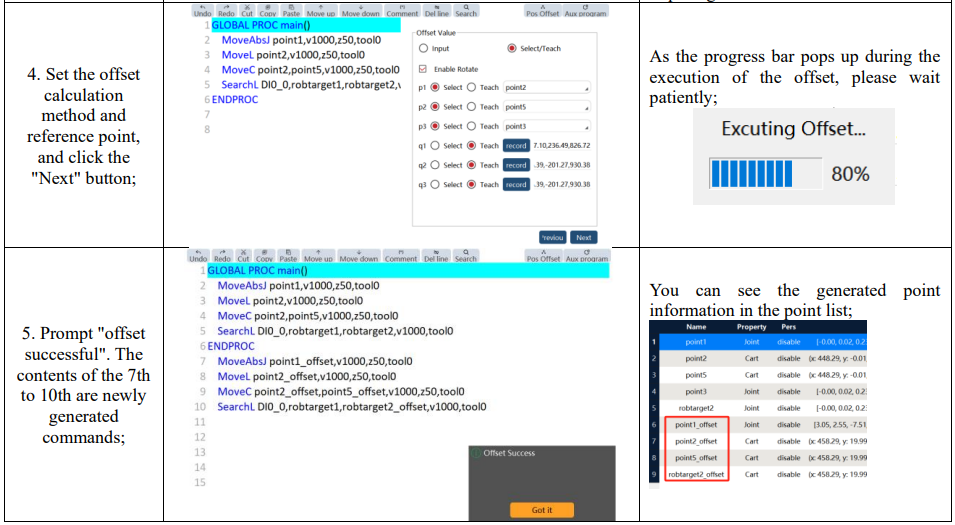Click the Copy icon in the step 4 editor toolbar

coord(267,10)
